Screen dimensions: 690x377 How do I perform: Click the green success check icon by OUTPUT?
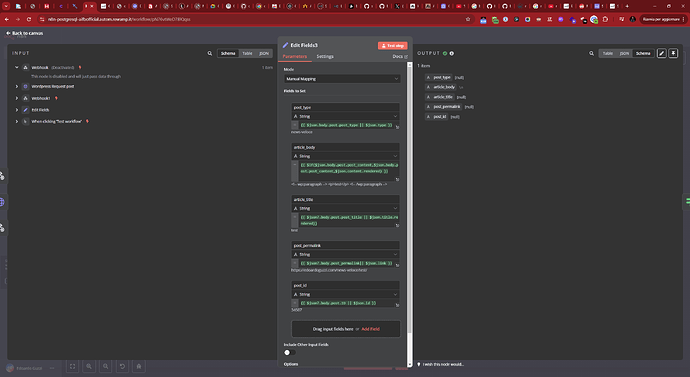coord(445,53)
